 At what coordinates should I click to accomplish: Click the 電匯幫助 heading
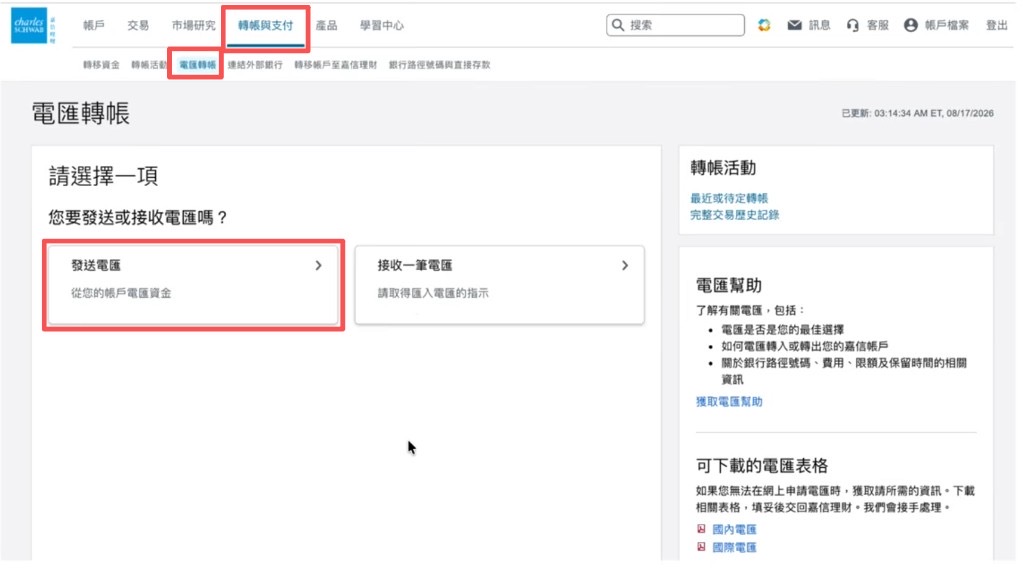tap(729, 285)
